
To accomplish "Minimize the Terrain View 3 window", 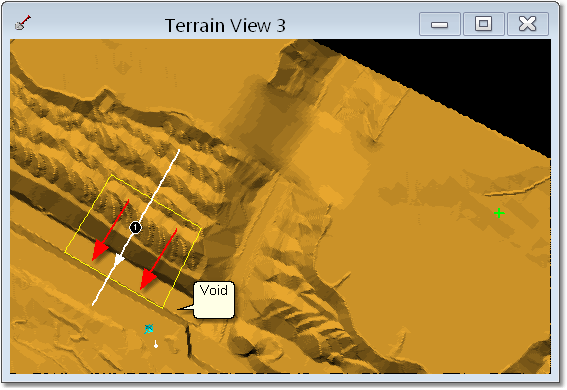I will click(x=440, y=24).
